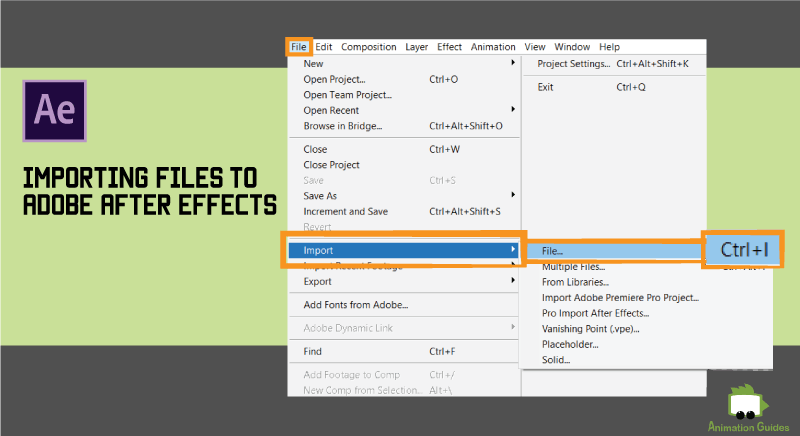Choose Add Fonts from Adobe...

tap(404, 305)
